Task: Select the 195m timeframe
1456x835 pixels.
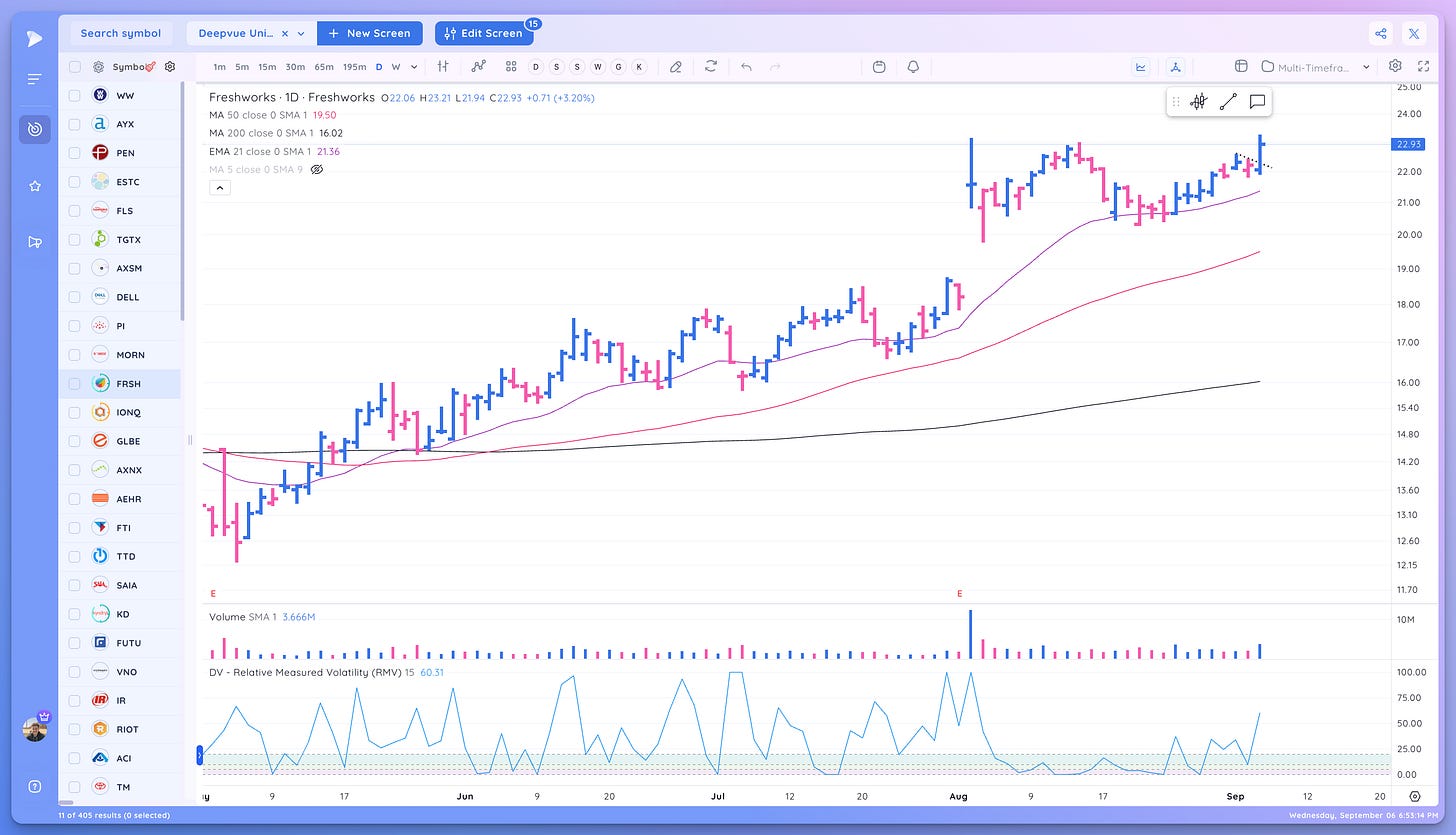Action: pyautogui.click(x=354, y=67)
